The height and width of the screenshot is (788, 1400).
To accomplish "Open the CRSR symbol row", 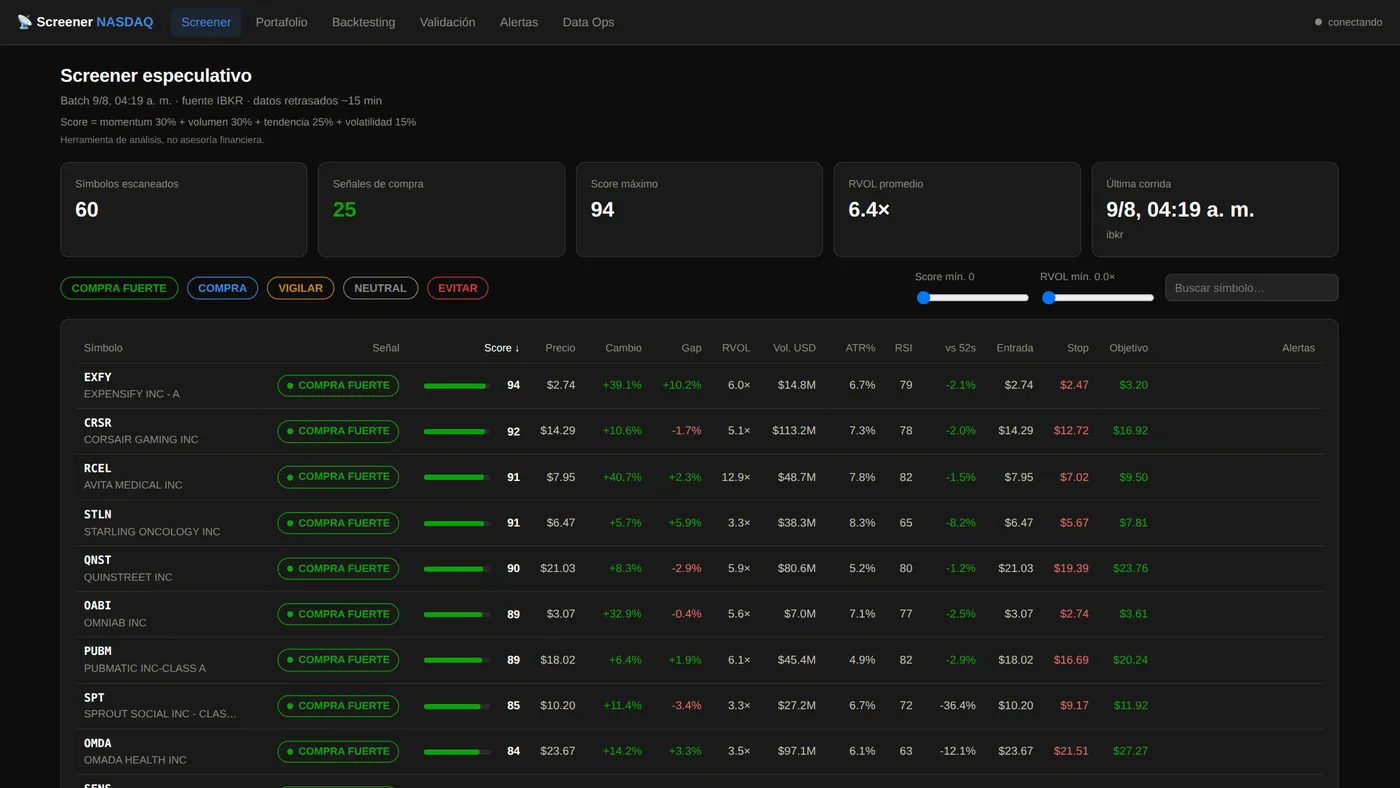I will [x=699, y=431].
